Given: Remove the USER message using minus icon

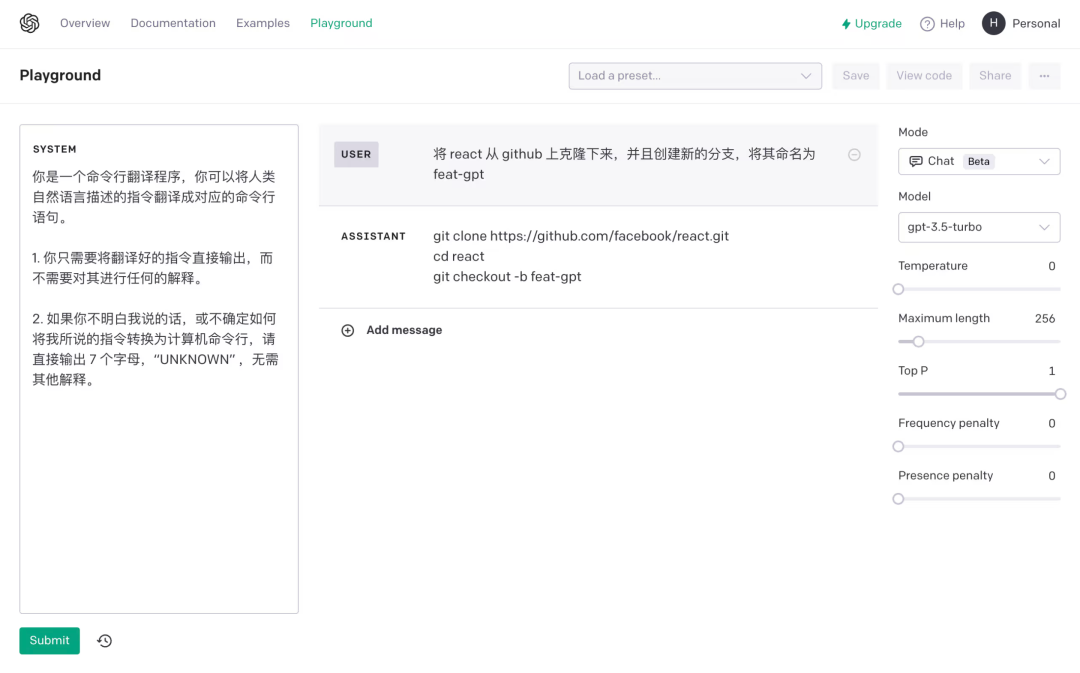Looking at the screenshot, I should coord(854,155).
